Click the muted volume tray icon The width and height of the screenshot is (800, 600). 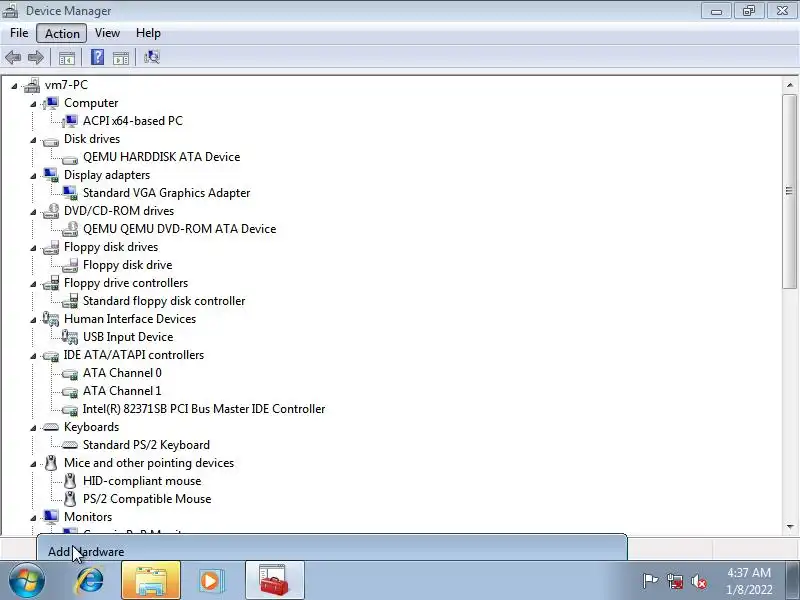tap(699, 581)
